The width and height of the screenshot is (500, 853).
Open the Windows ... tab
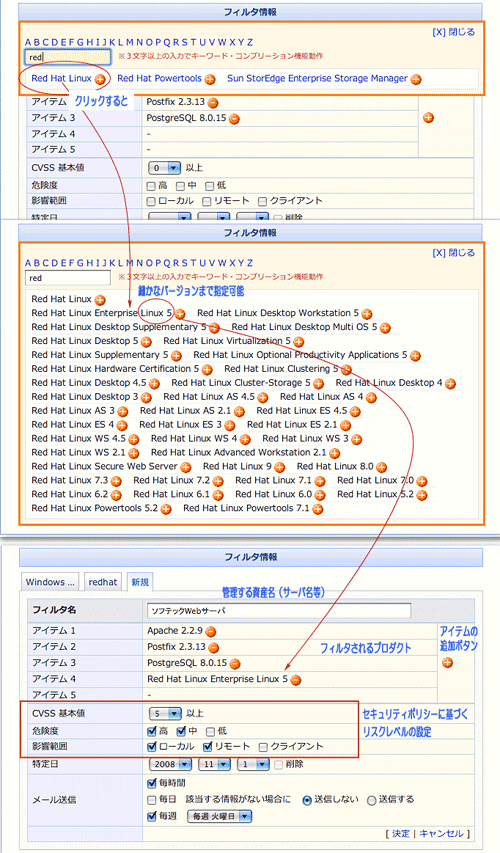[x=50, y=582]
